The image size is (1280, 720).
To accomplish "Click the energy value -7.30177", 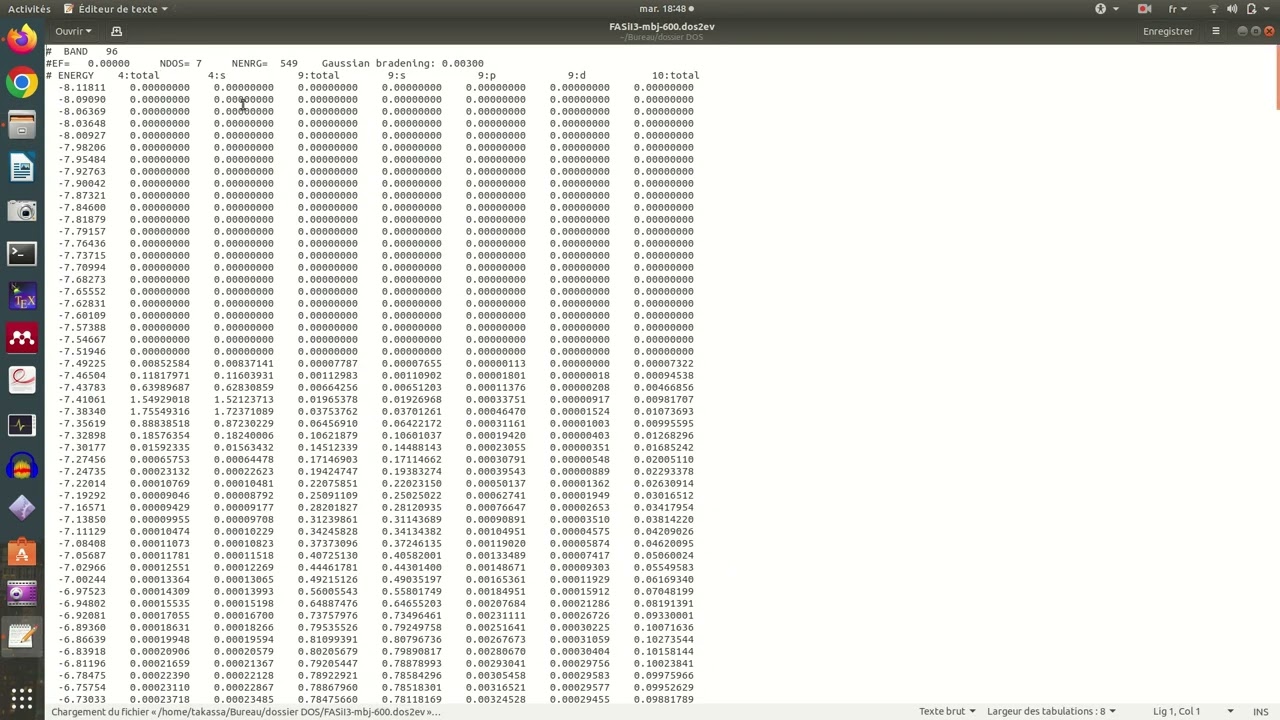I will (82, 447).
